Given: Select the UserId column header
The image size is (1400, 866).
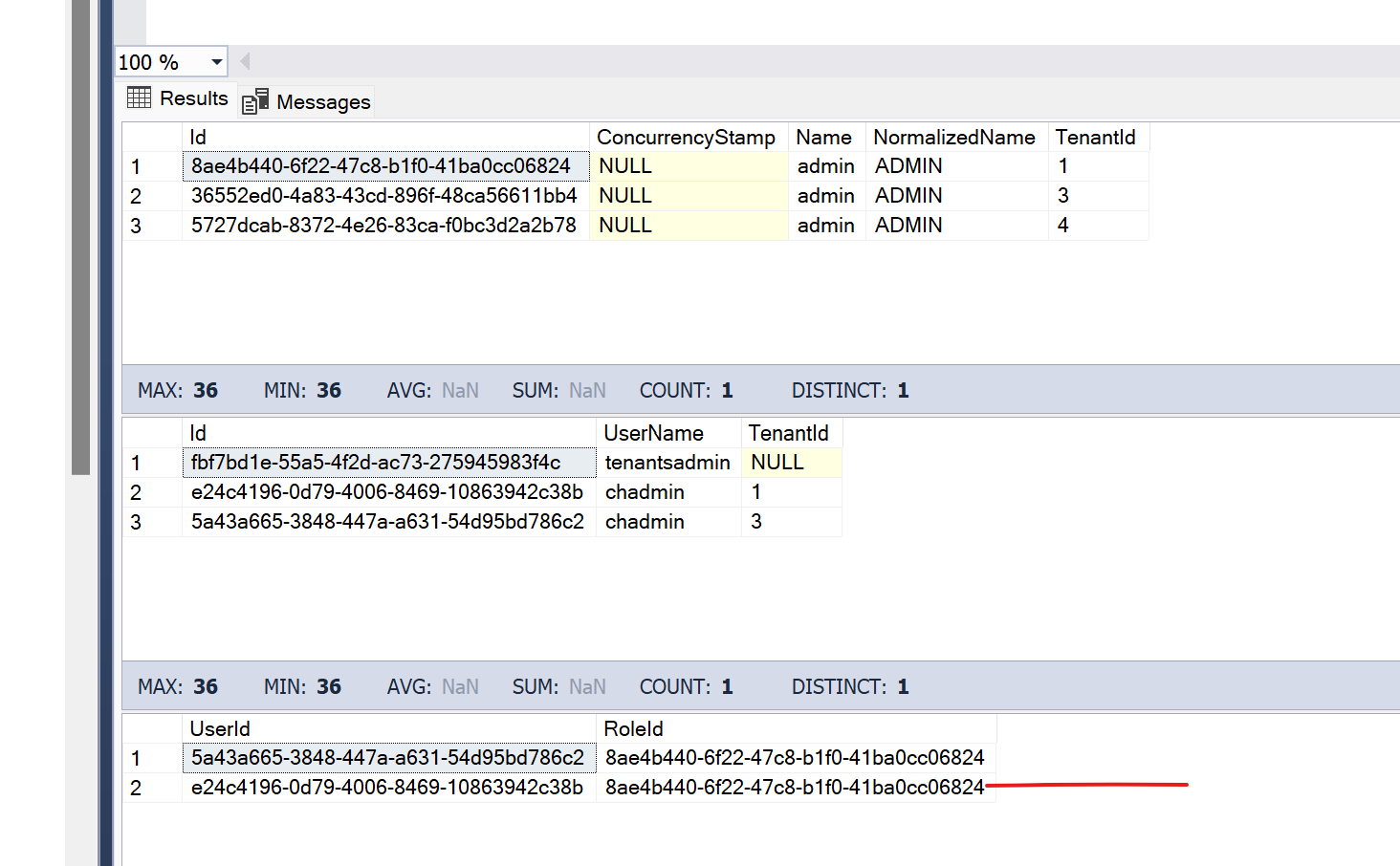Looking at the screenshot, I should tap(389, 729).
